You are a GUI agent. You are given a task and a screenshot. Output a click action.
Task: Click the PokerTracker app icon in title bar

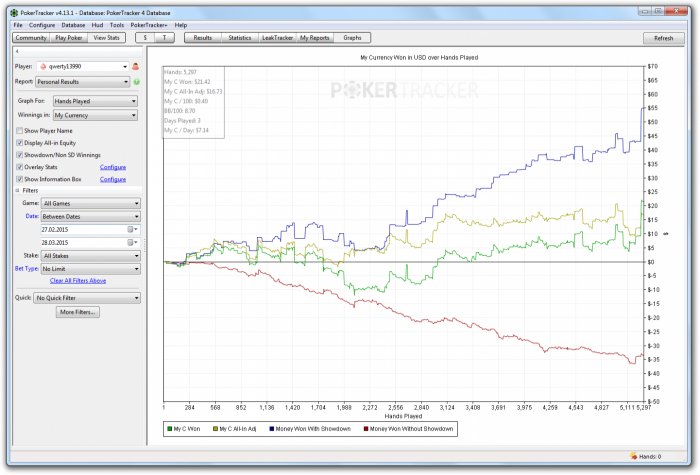(13, 11)
